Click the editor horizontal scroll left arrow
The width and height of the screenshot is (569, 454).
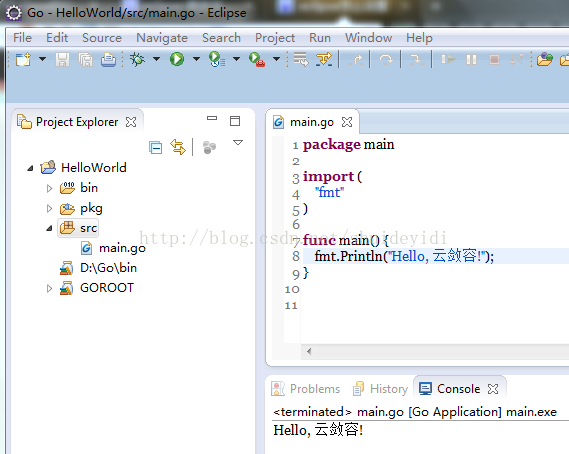tap(309, 351)
